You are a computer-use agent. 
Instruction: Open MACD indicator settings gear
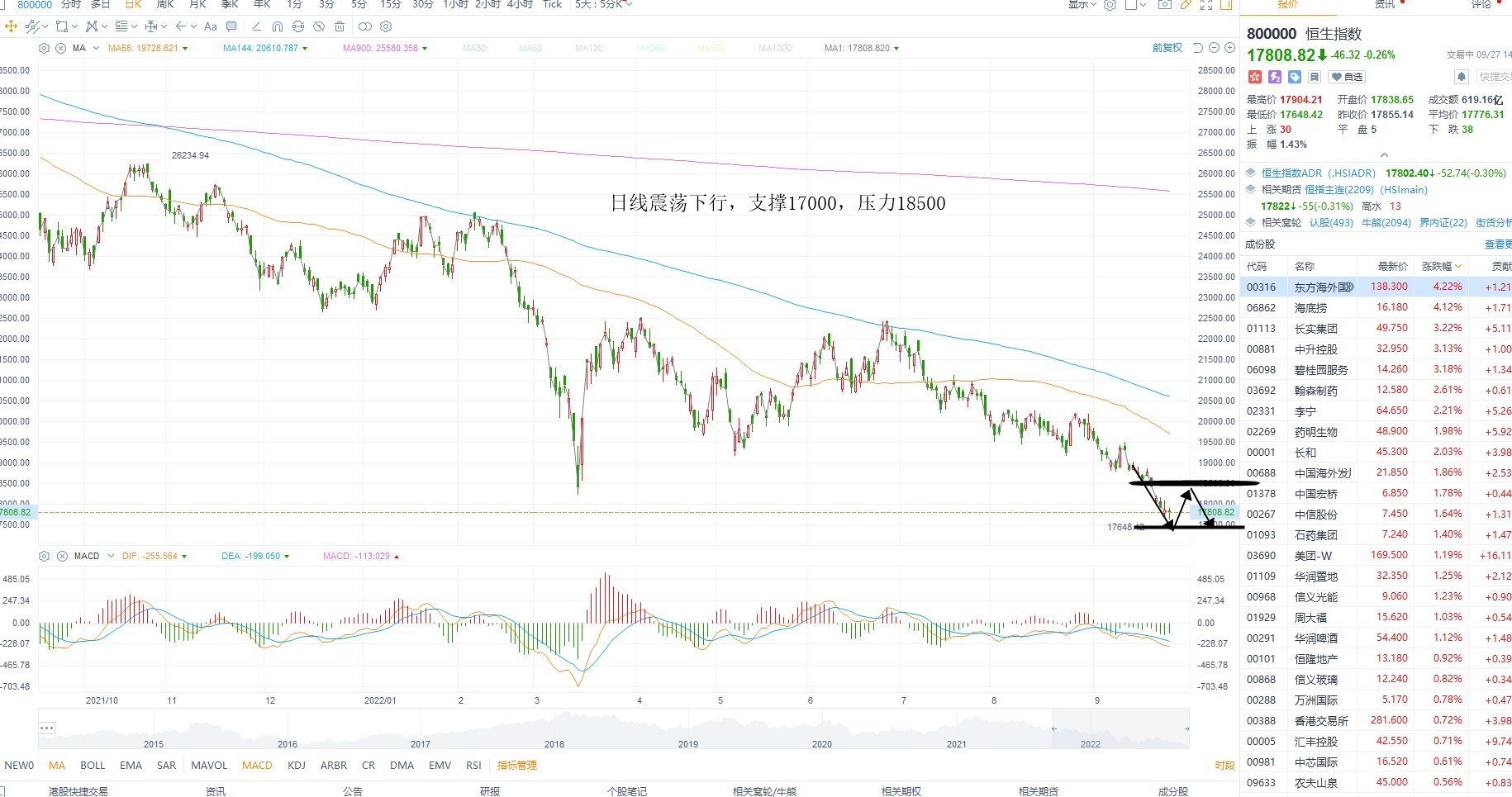pyautogui.click(x=44, y=556)
